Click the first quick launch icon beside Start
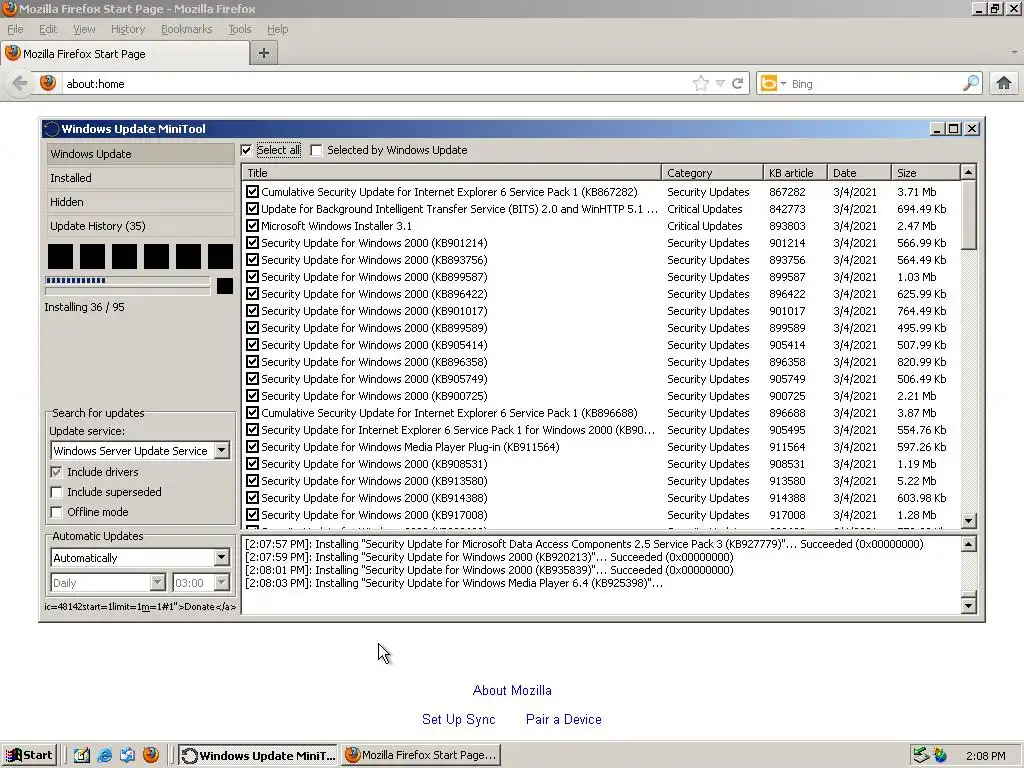This screenshot has width=1024, height=768. click(x=82, y=755)
